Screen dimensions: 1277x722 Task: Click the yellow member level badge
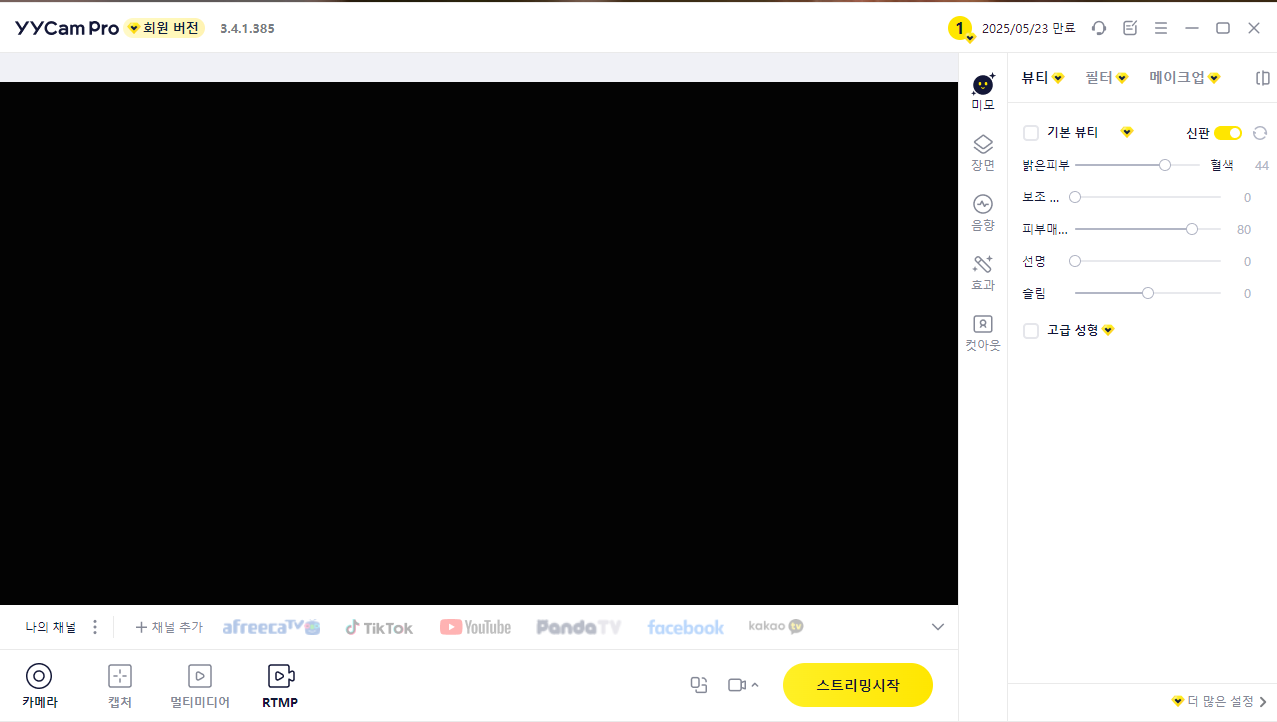tap(960, 29)
